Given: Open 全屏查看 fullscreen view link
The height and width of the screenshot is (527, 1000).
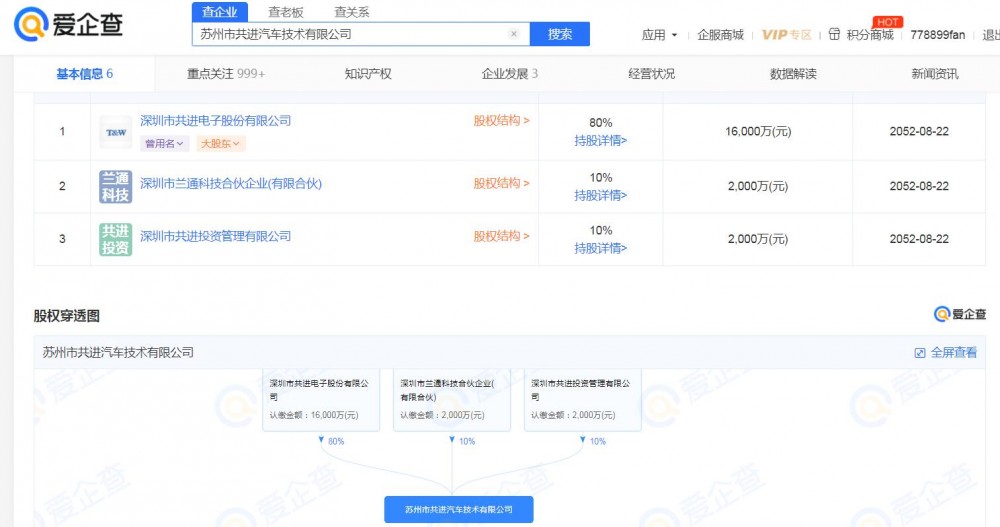Looking at the screenshot, I should (953, 352).
